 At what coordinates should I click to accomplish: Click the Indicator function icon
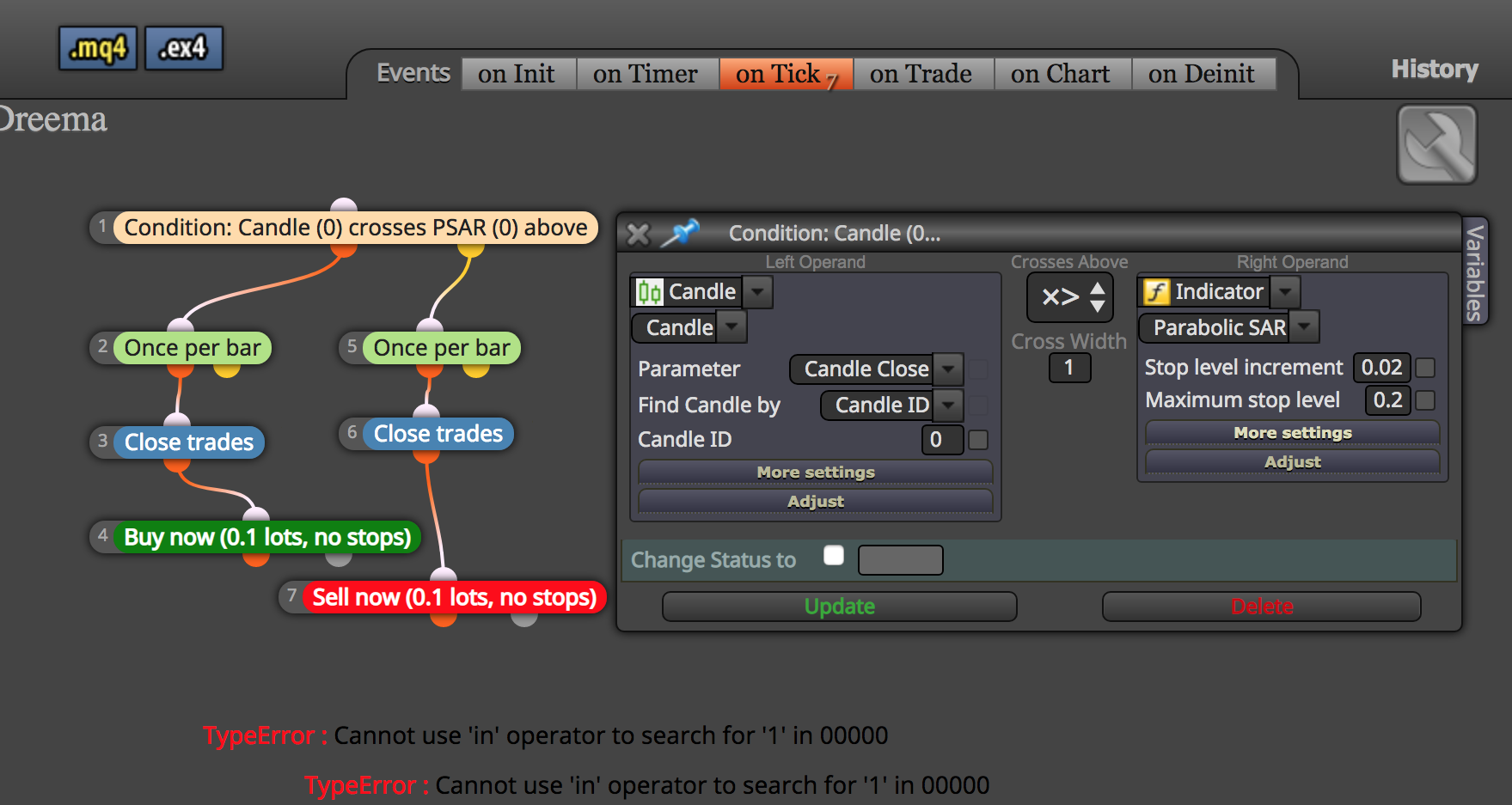click(x=1156, y=292)
